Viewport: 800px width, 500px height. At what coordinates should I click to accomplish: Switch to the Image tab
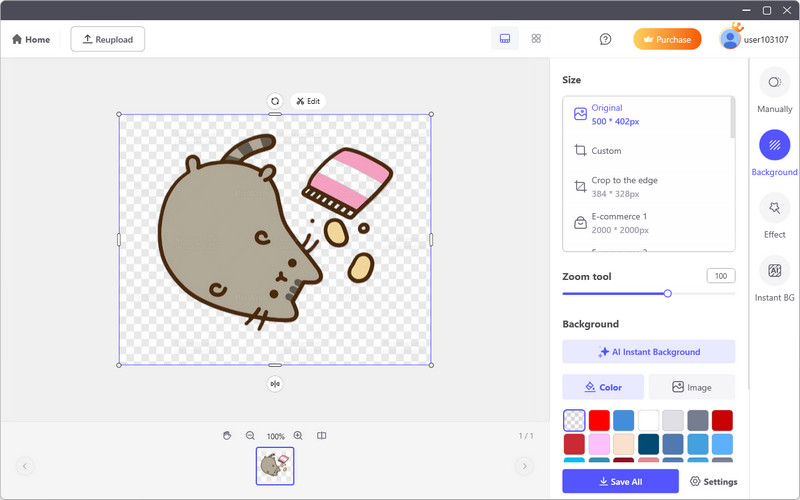[692, 387]
